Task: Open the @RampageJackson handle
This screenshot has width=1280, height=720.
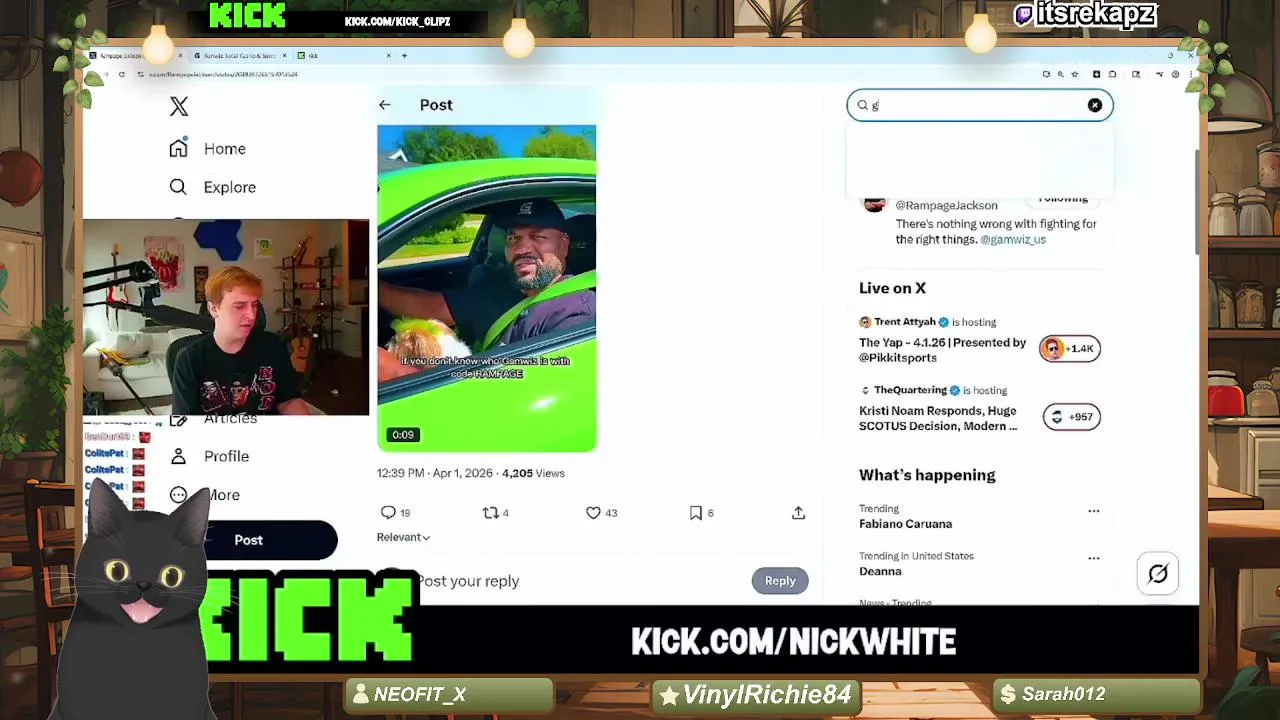Action: point(946,205)
